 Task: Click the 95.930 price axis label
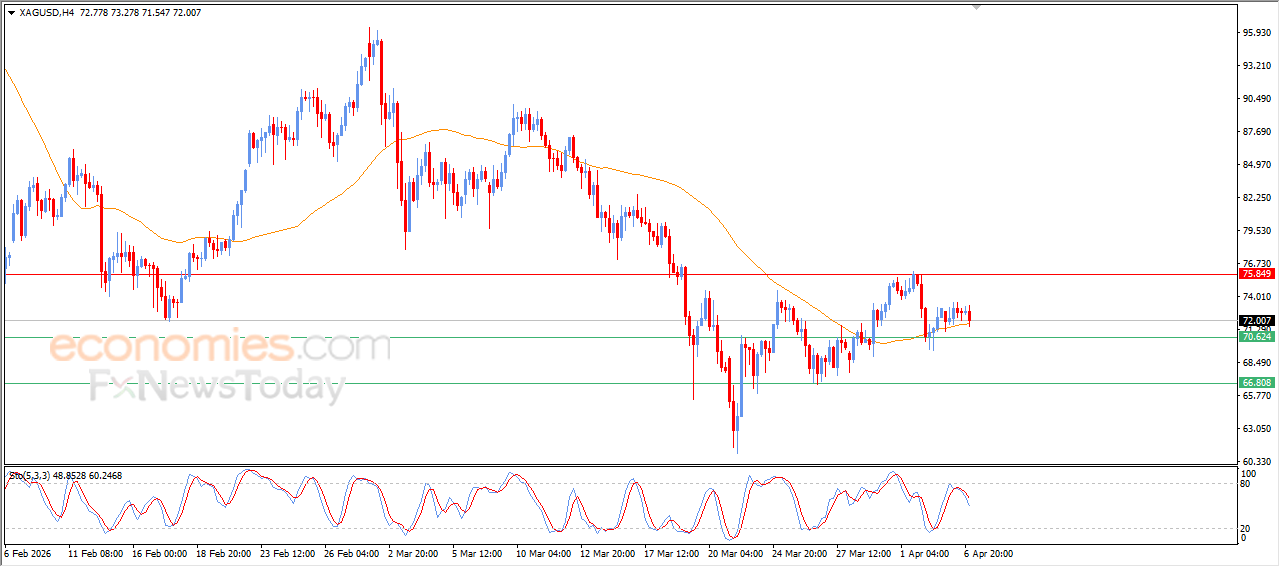coord(1256,33)
